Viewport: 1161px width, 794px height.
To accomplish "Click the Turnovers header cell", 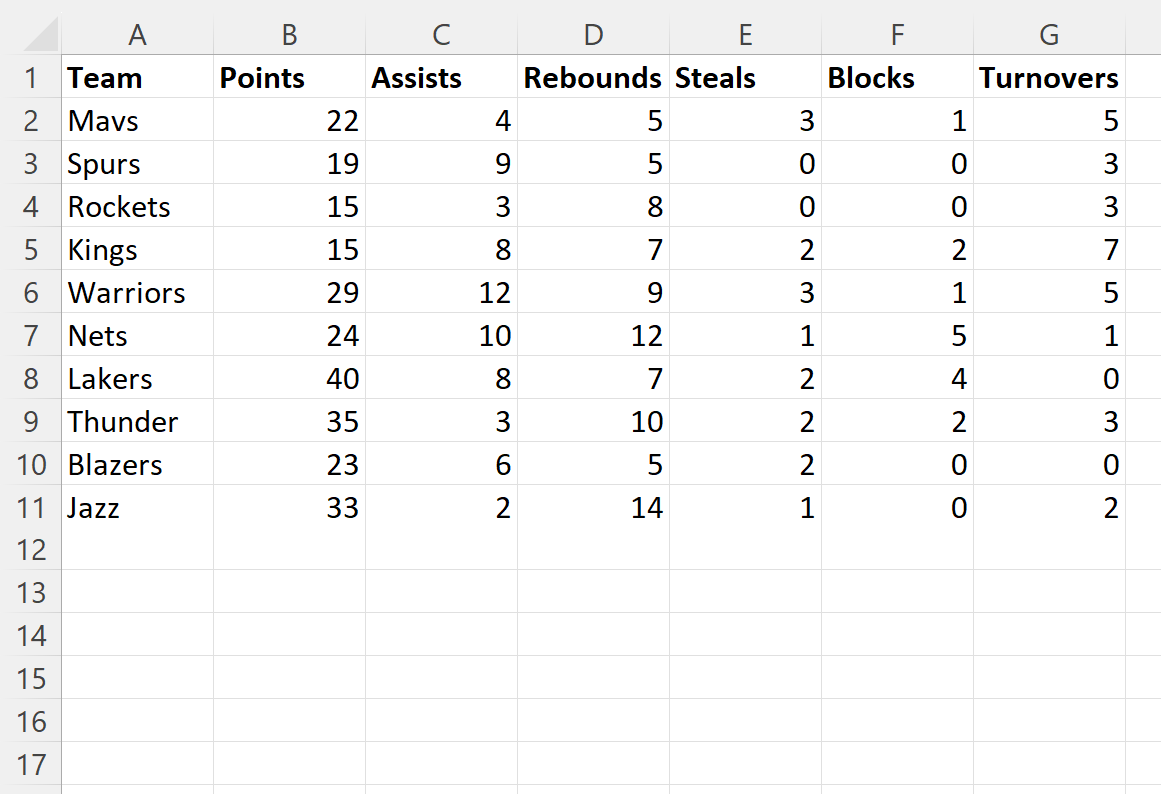I will click(1049, 77).
